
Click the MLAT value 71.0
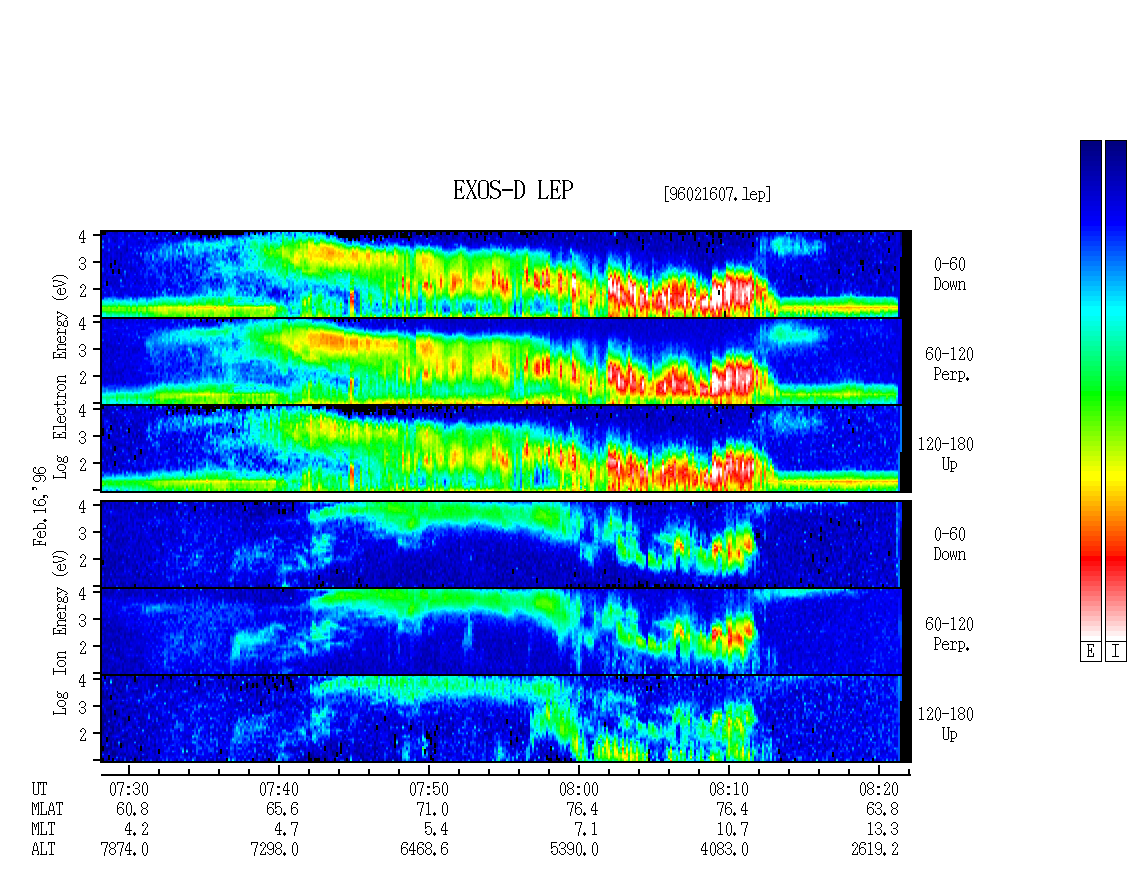coord(433,809)
